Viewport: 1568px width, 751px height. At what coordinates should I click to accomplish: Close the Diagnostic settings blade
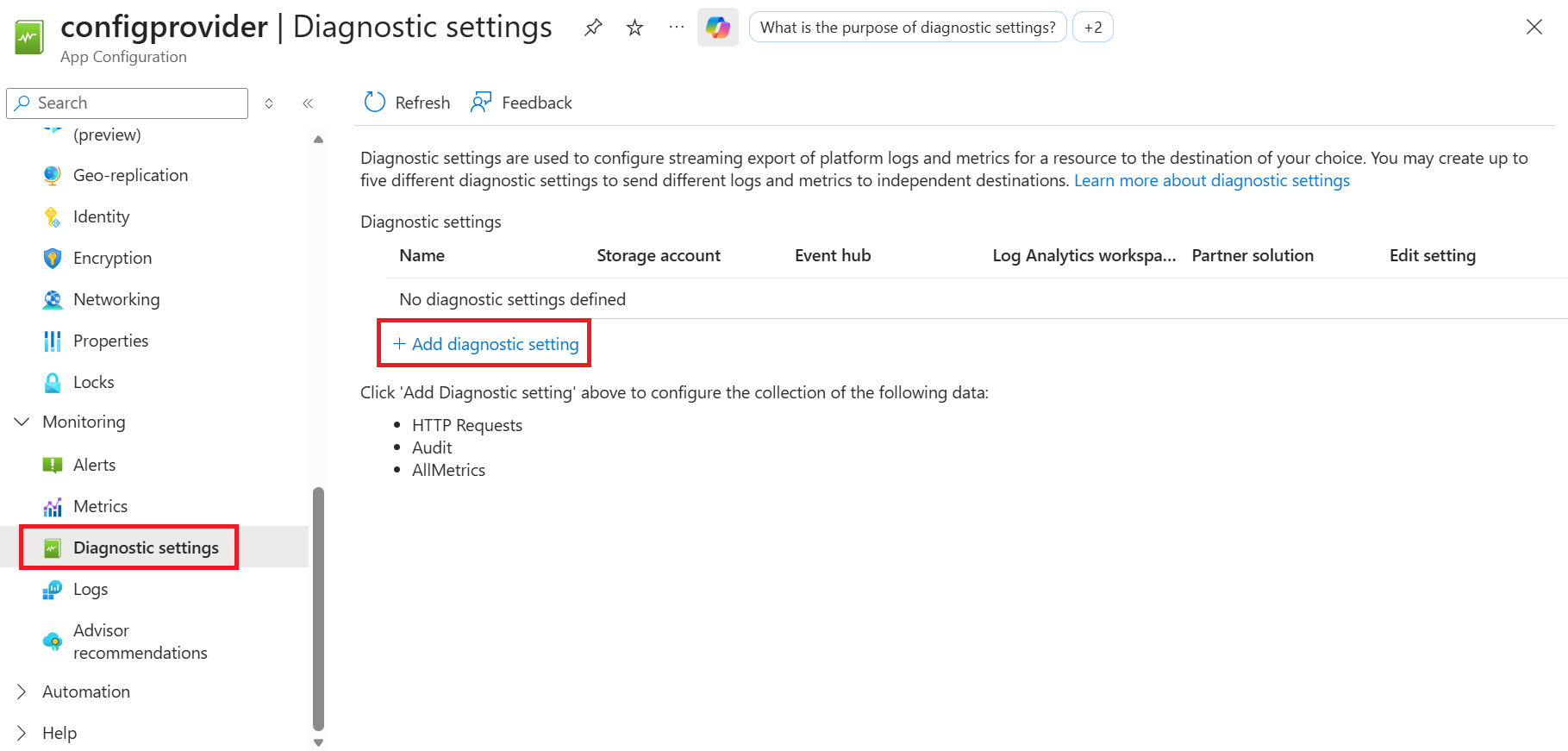pyautogui.click(x=1534, y=27)
